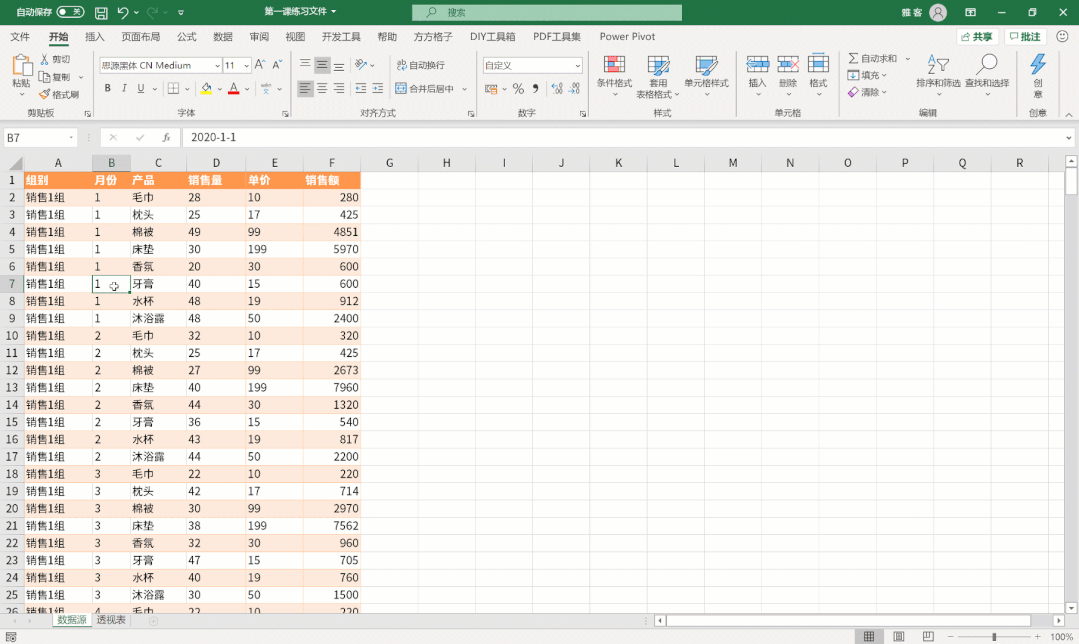This screenshot has width=1079, height=644.
Task: Click the Save icon in title bar
Action: tap(101, 12)
